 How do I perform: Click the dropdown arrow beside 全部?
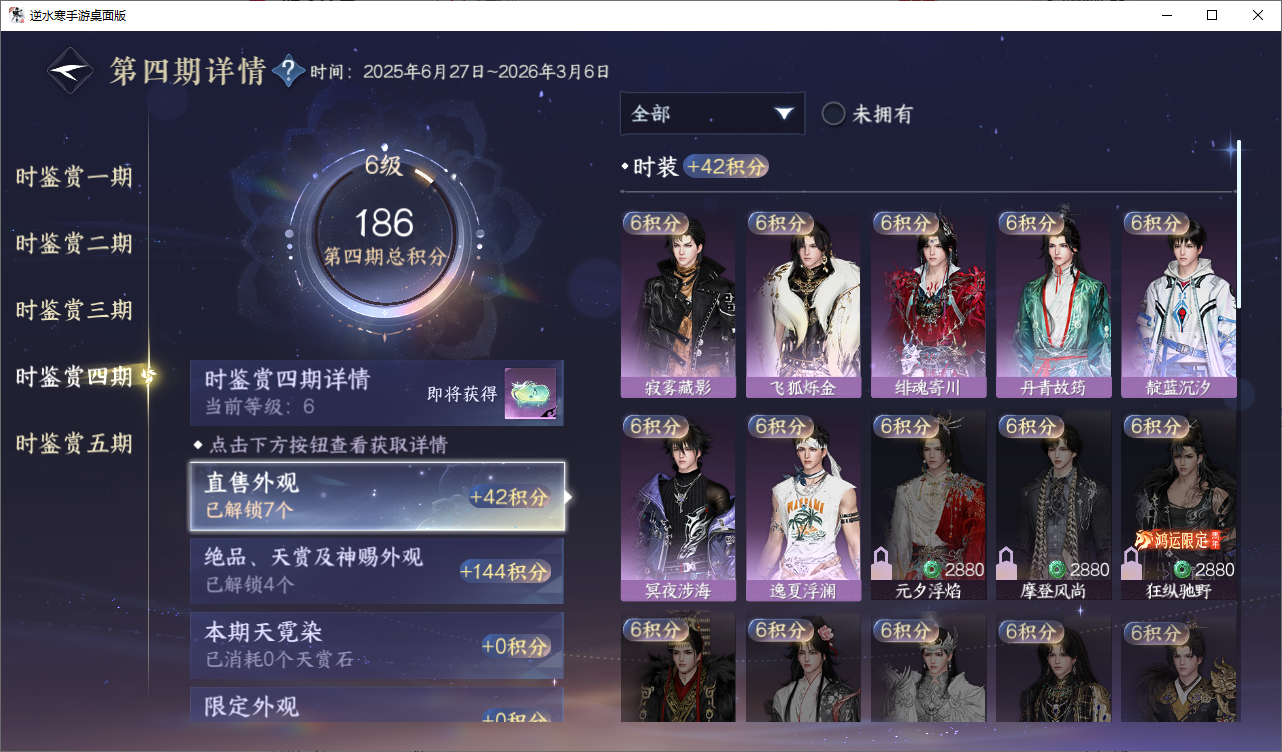coord(784,113)
